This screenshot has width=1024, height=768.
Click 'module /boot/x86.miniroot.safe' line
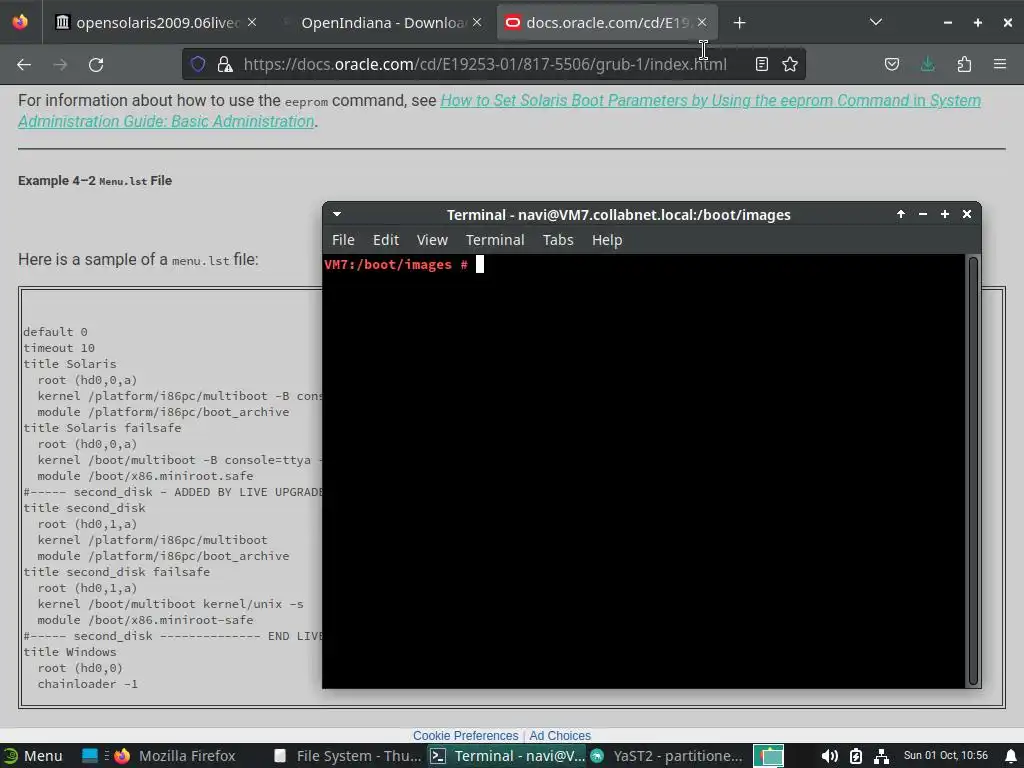145,475
